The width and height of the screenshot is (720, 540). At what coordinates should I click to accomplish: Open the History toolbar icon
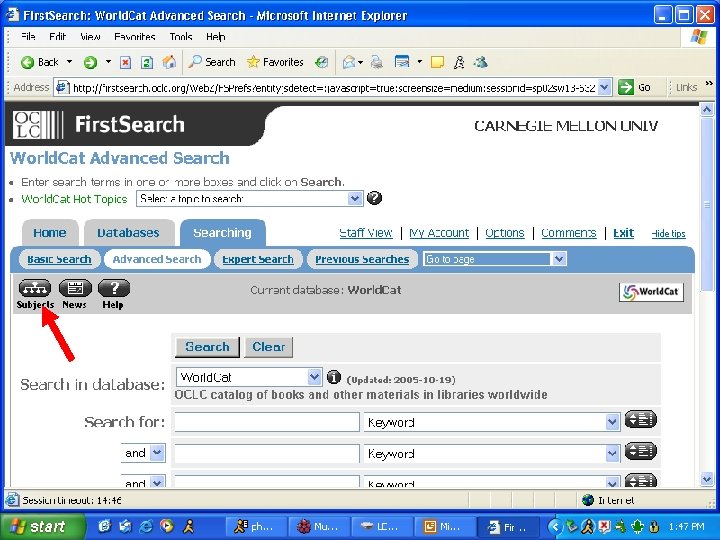coord(322,62)
